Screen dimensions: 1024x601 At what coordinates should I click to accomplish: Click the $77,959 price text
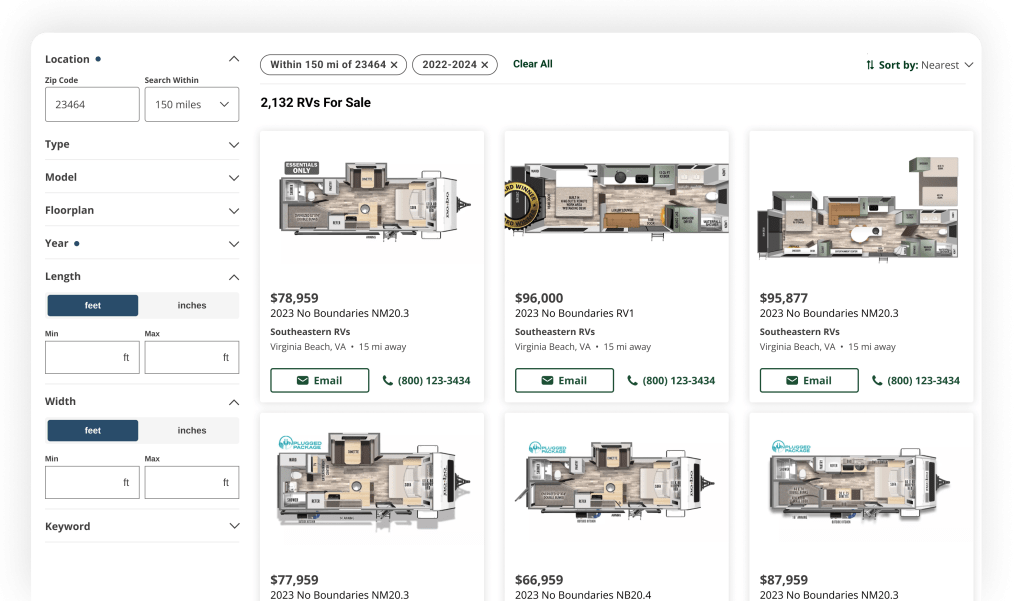295,579
